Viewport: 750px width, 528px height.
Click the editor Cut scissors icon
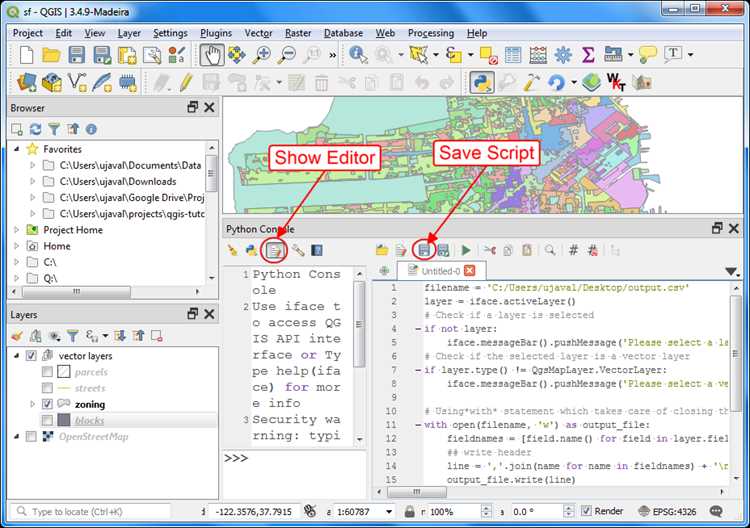coord(489,250)
